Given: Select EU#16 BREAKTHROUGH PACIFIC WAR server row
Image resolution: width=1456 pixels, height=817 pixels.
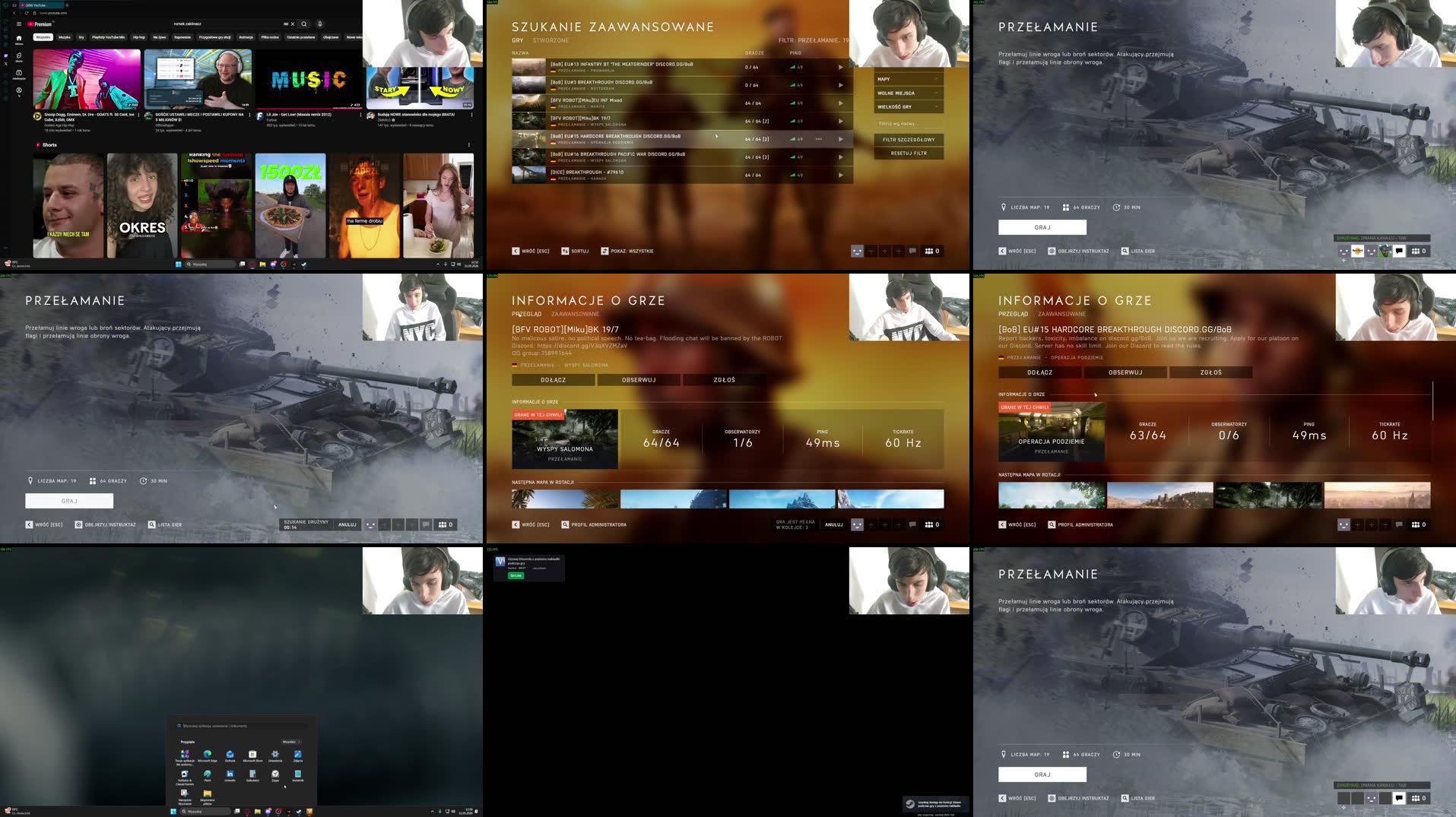Looking at the screenshot, I should pos(682,157).
